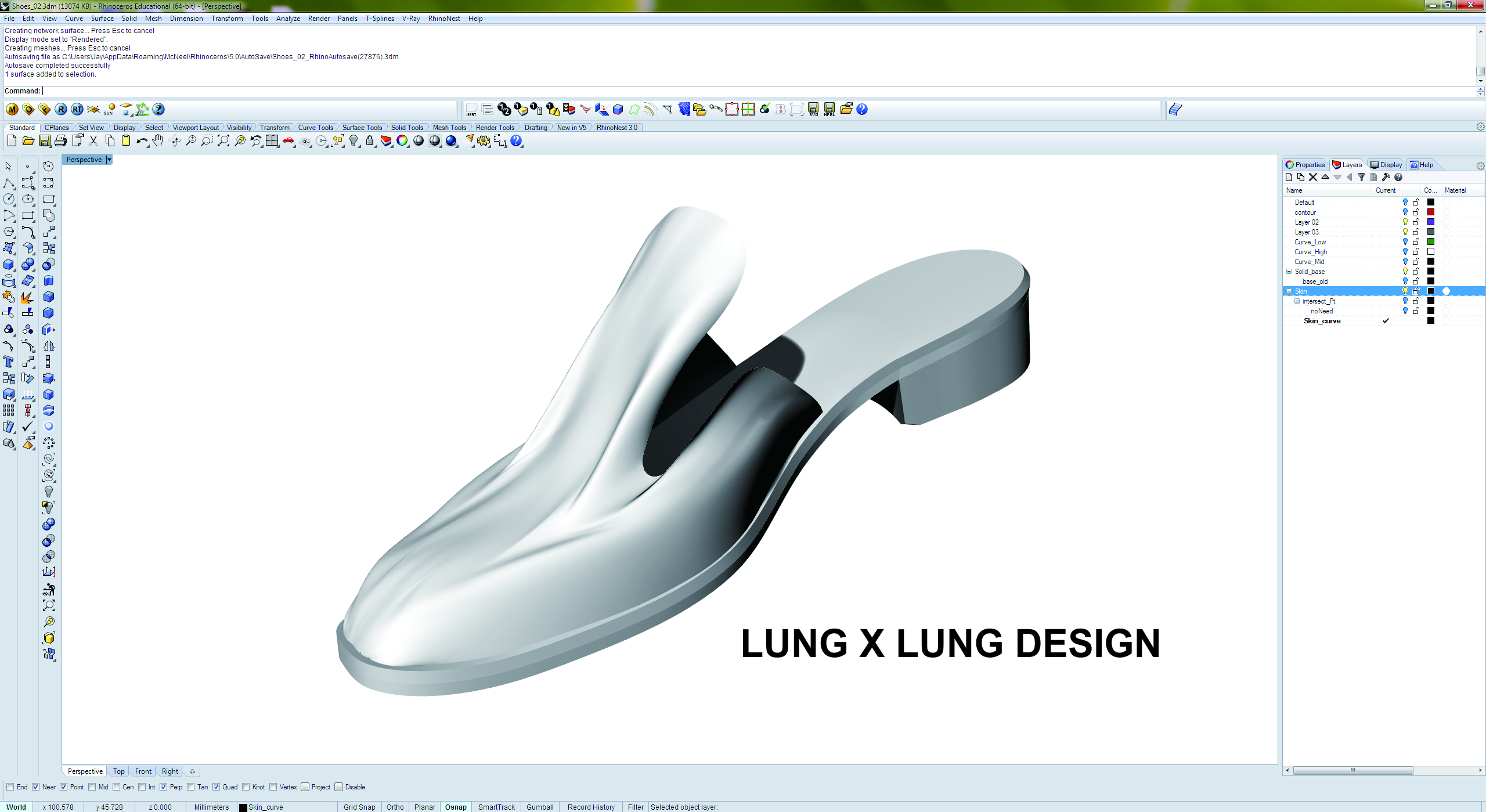The image size is (1486, 812).
Task: Click the Cut scissors icon
Action: (x=93, y=140)
